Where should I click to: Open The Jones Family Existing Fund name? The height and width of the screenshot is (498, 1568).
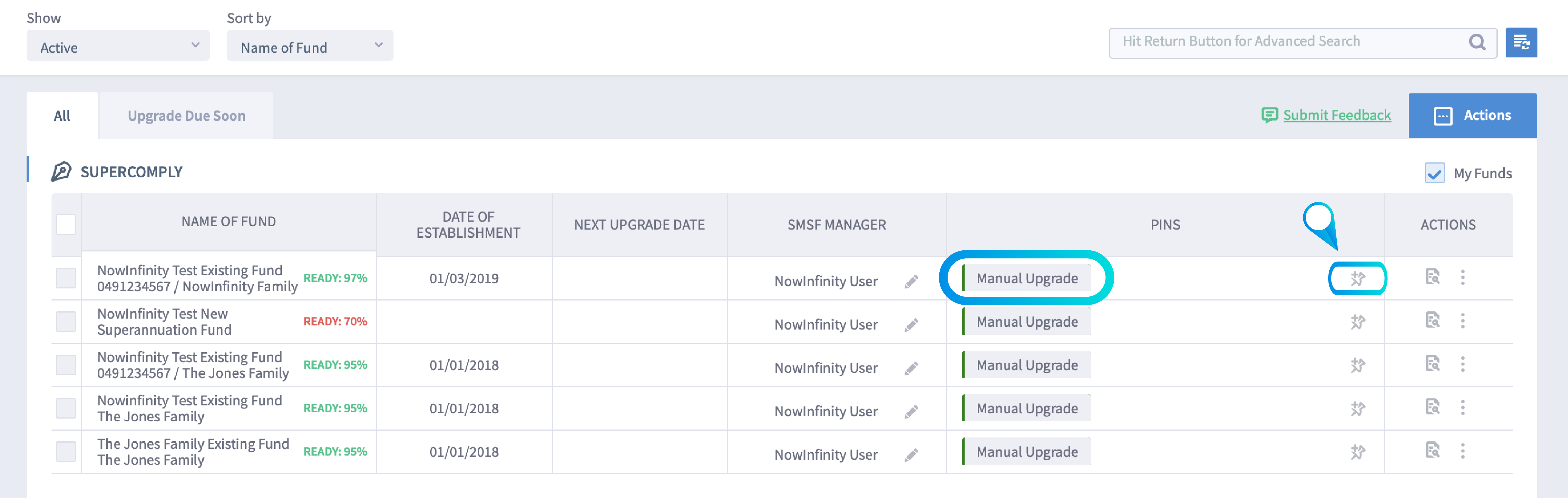pyautogui.click(x=193, y=452)
